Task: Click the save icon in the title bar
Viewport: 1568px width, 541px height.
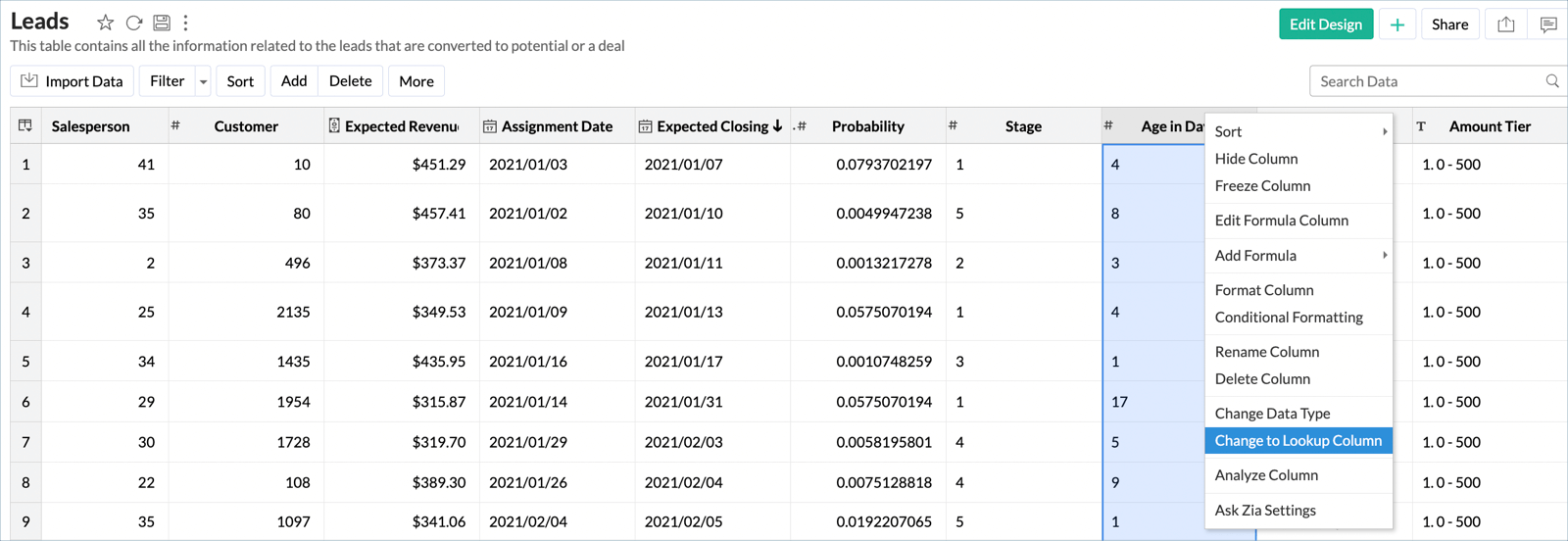Action: tap(162, 23)
